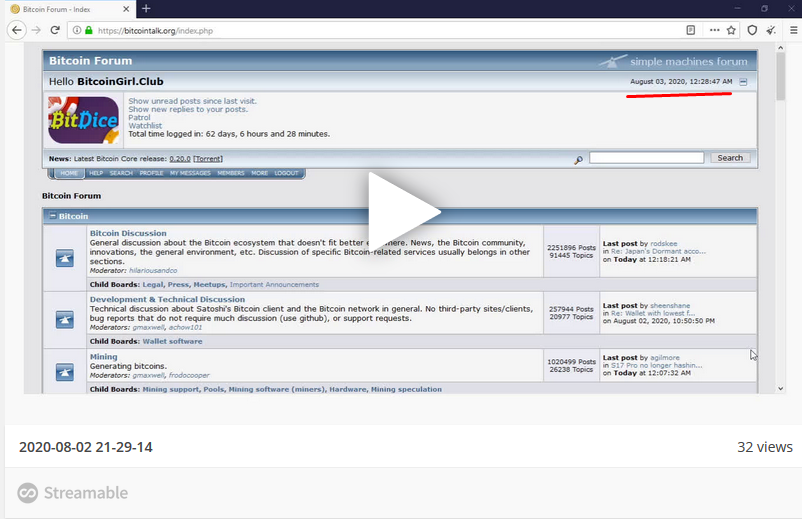The width and height of the screenshot is (802, 519).
Task: Open Wallet software child board
Action: 172,342
